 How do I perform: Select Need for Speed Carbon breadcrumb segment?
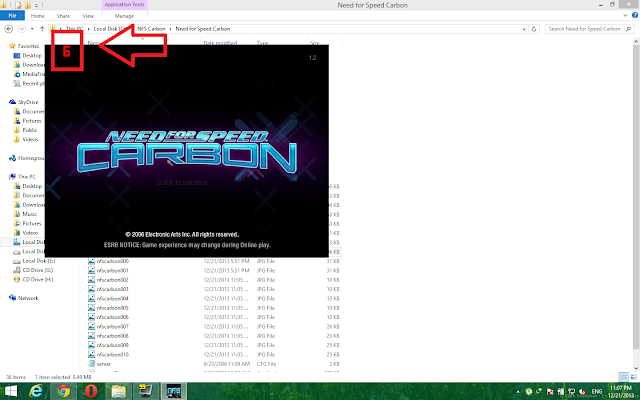203,29
